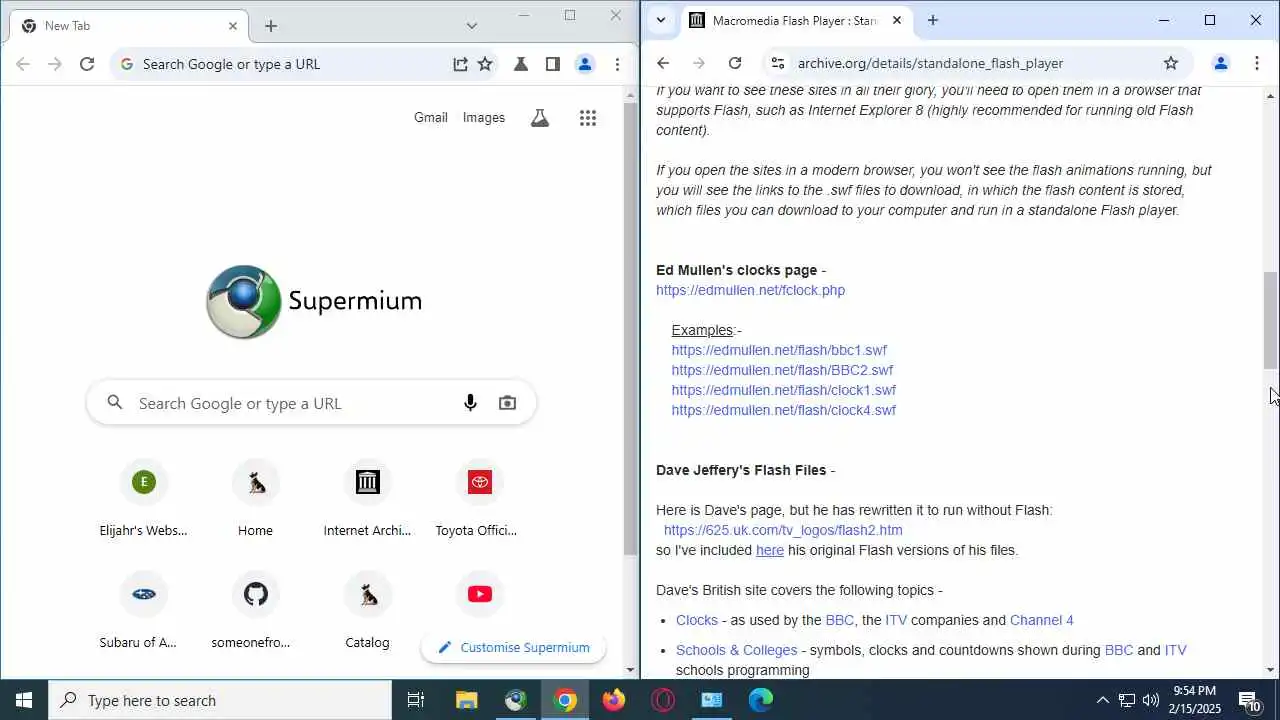1280x720 pixels.
Task: Follow the 'here' link for original Flash files
Action: 770,550
